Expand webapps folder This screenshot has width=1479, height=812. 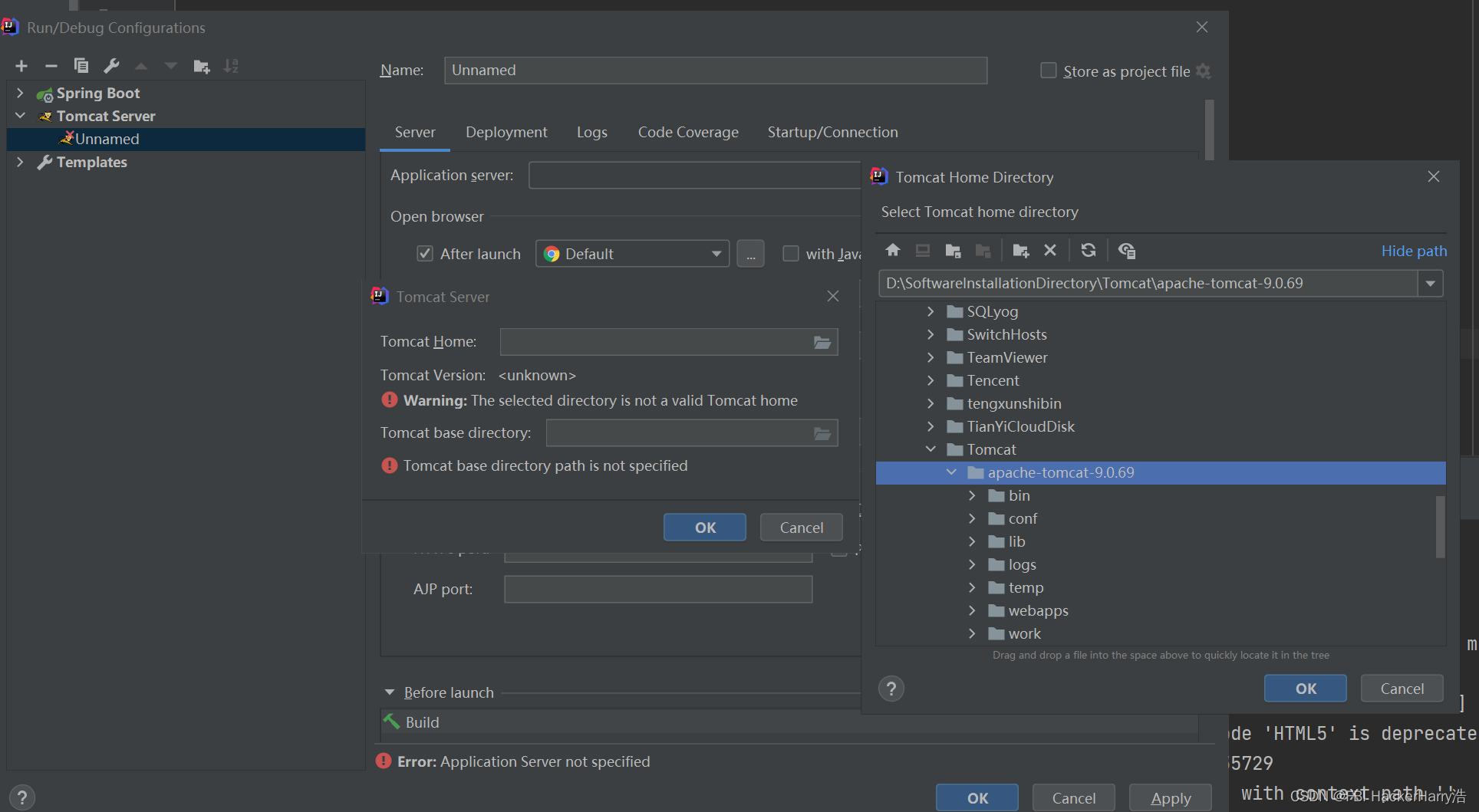click(972, 610)
